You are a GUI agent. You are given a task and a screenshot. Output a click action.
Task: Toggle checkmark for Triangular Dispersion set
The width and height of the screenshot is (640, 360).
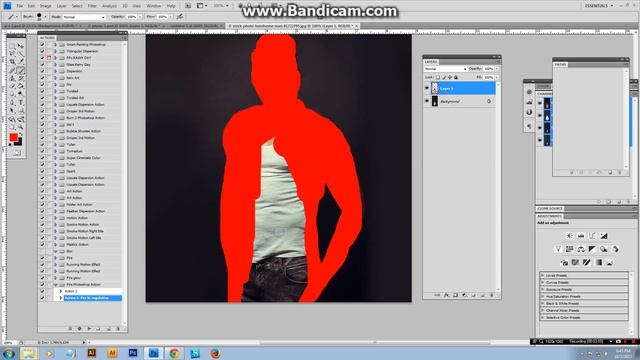[x=42, y=51]
